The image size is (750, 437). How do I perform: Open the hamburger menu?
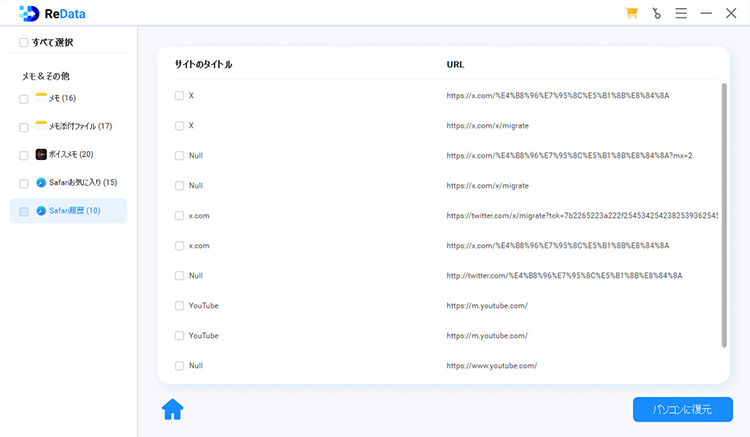681,13
